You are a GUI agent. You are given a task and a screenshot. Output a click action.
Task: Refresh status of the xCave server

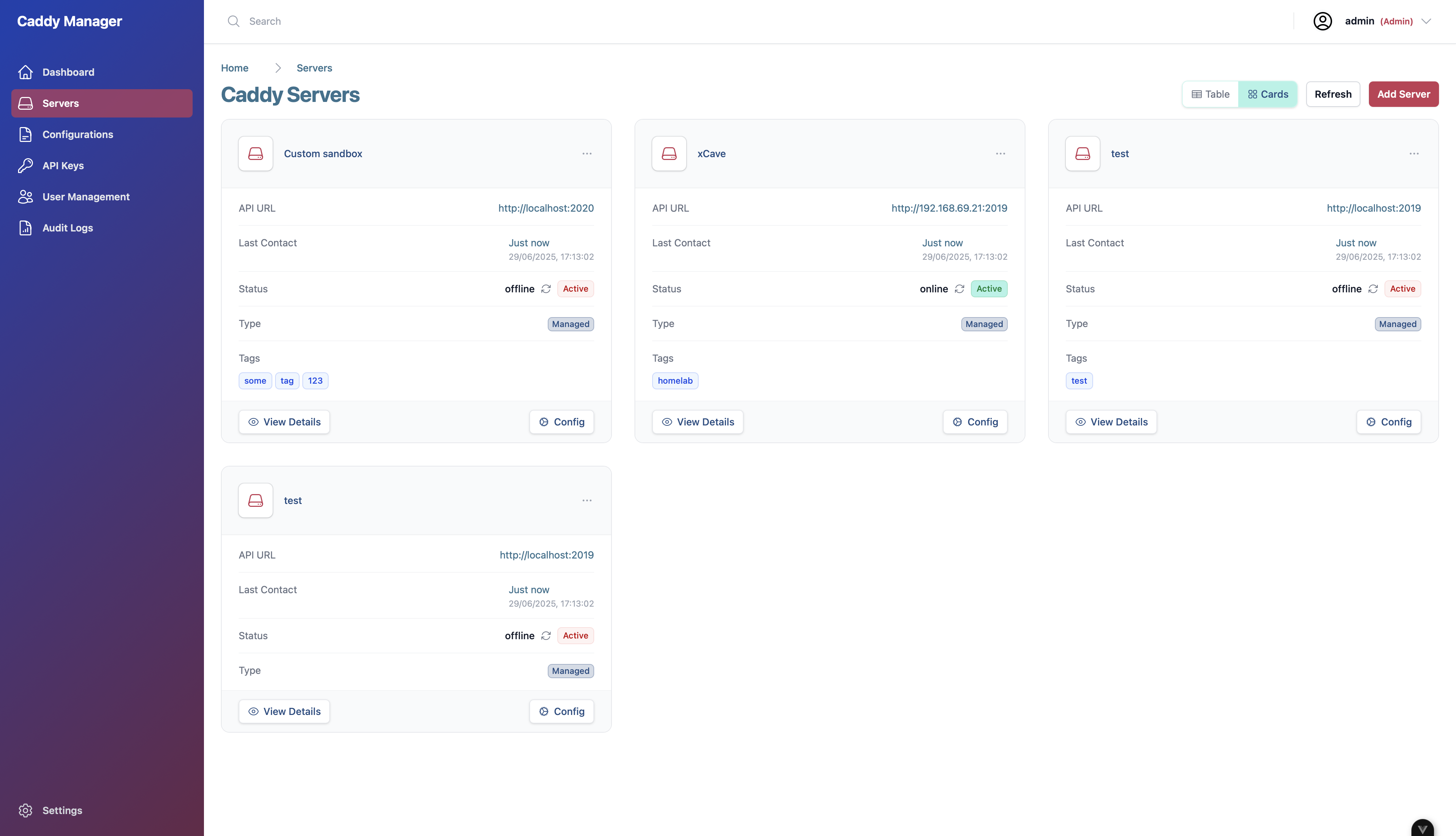point(959,289)
